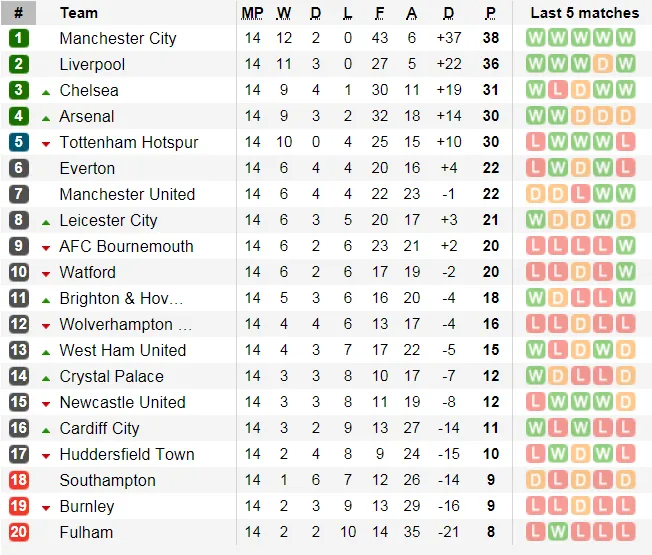Viewport: 652px width, 555px height.
Task: Open the Manchester United team link
Action: 127,194
